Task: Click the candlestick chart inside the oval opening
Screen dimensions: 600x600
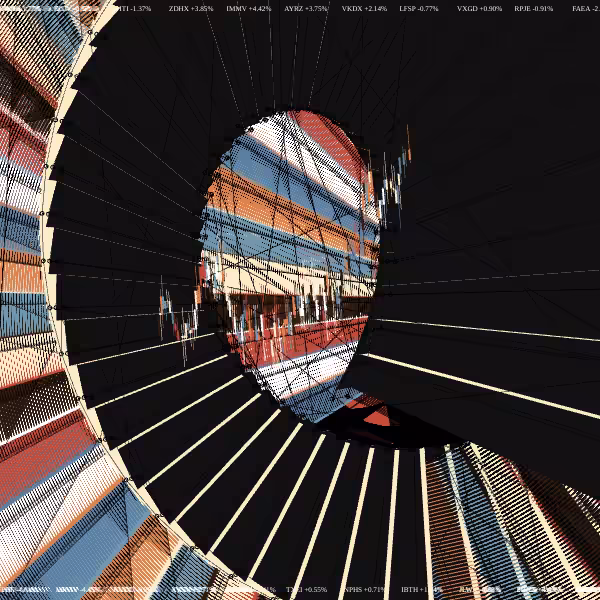Action: [x=283, y=314]
